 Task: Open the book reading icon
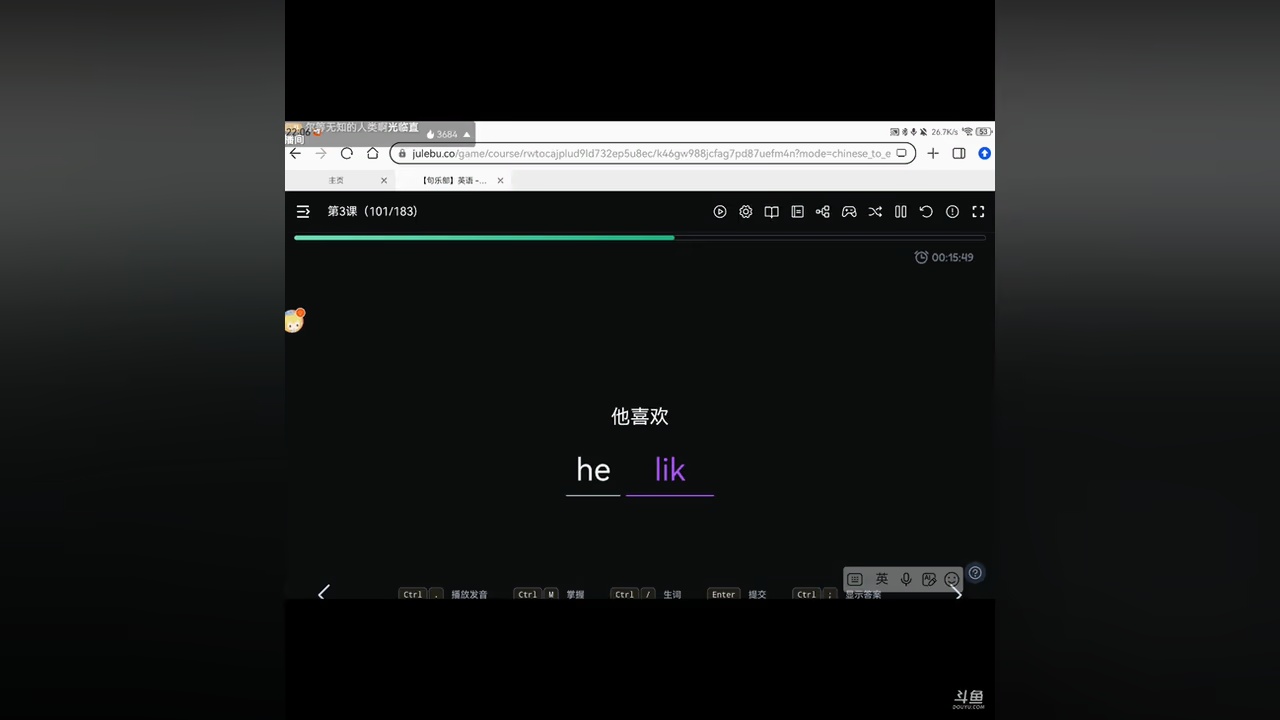pyautogui.click(x=772, y=212)
